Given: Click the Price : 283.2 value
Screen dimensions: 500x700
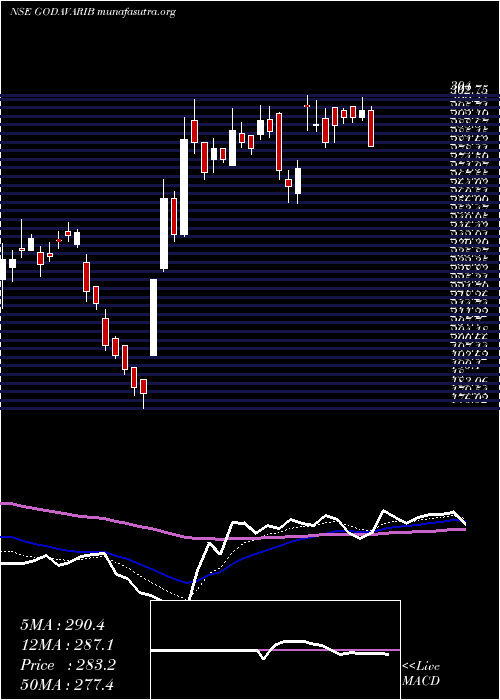Looking at the screenshot, I should (x=68, y=665).
